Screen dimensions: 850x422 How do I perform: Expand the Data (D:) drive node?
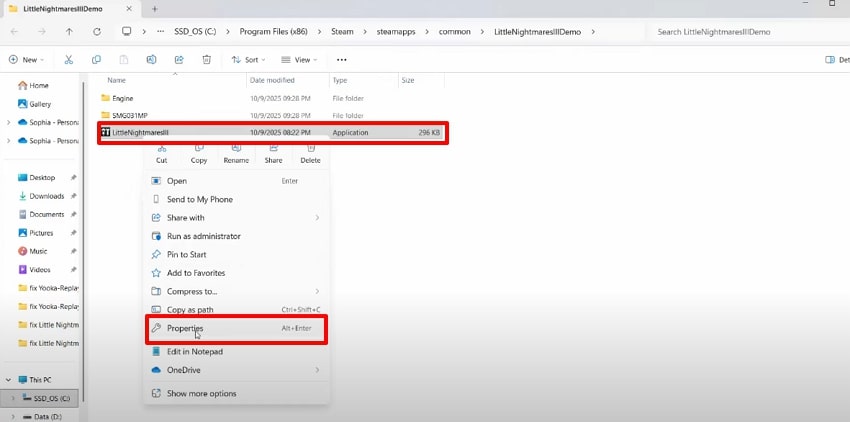[x=14, y=417]
